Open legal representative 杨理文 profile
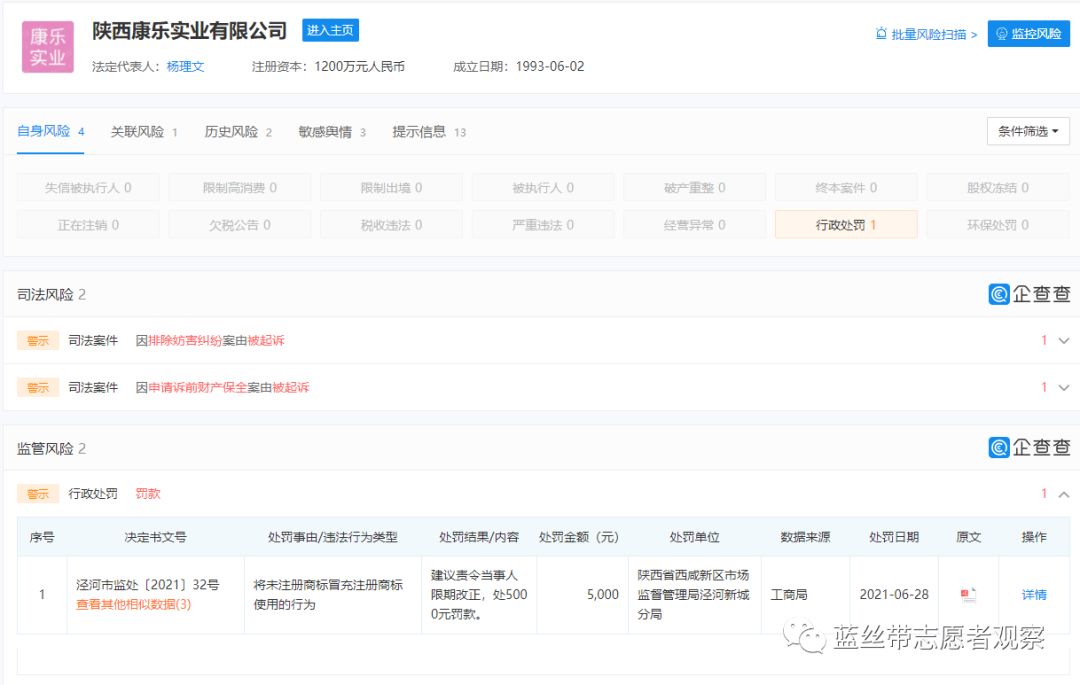The width and height of the screenshot is (1080, 685). 185,67
